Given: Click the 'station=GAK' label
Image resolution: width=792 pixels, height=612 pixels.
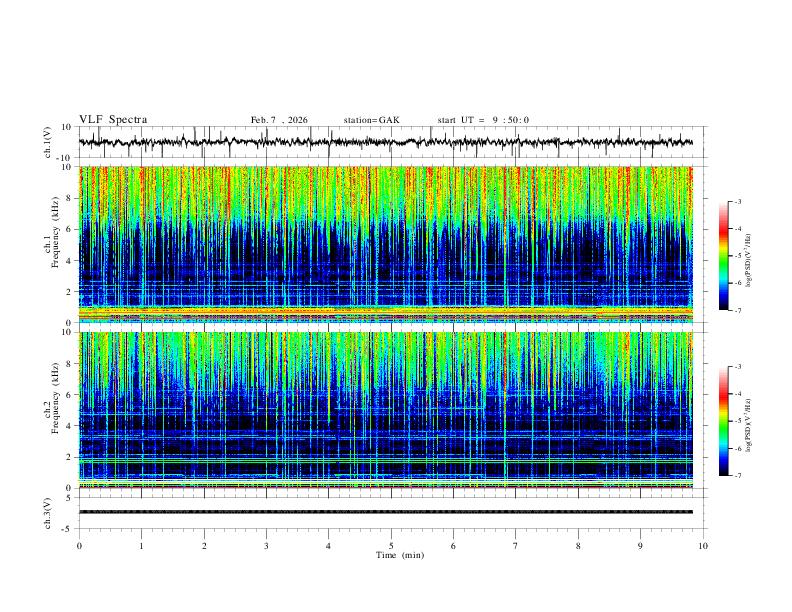Looking at the screenshot, I should point(371,120).
